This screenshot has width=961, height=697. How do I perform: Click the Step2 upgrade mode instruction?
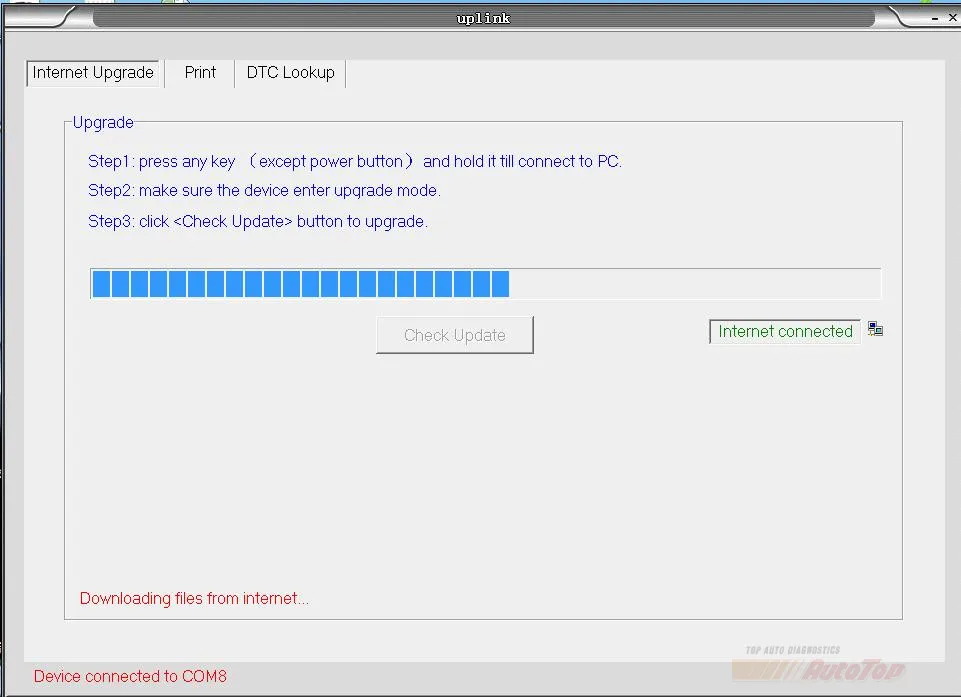(264, 191)
